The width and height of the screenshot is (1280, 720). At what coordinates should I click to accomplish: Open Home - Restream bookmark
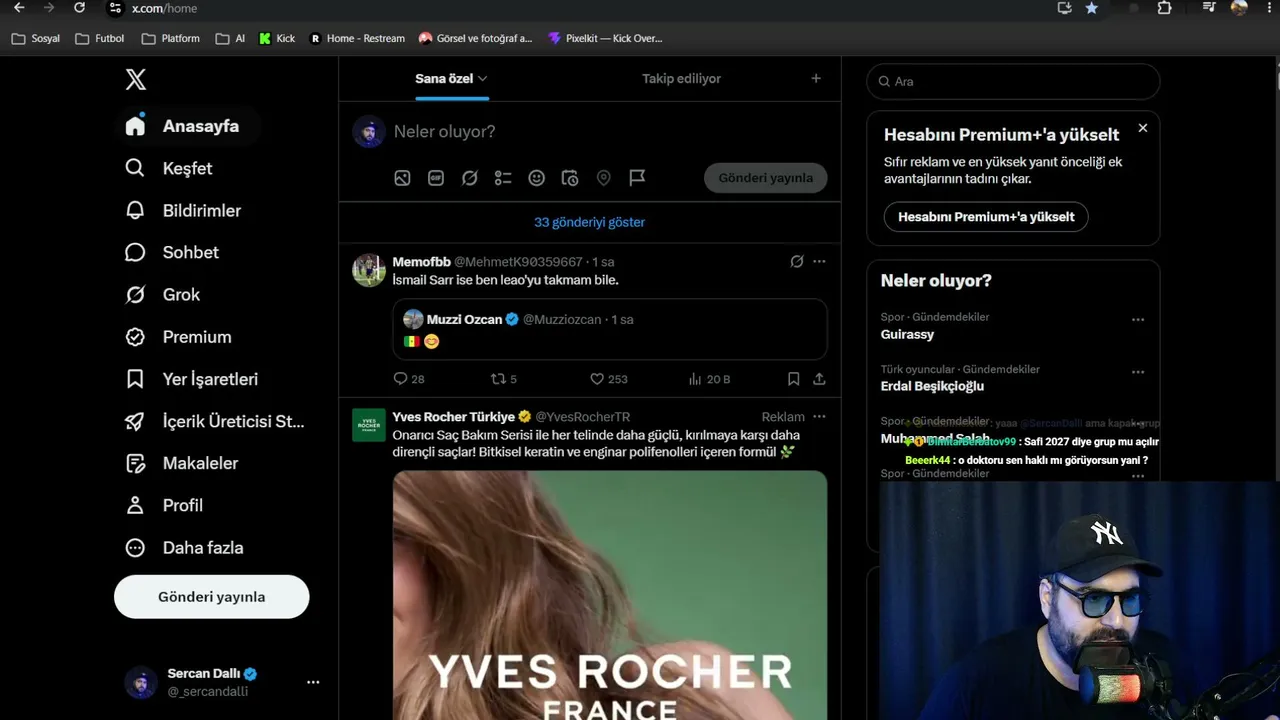[357, 38]
